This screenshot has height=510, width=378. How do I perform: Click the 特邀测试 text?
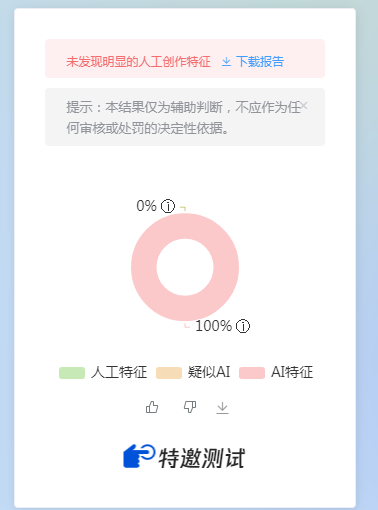(202, 458)
